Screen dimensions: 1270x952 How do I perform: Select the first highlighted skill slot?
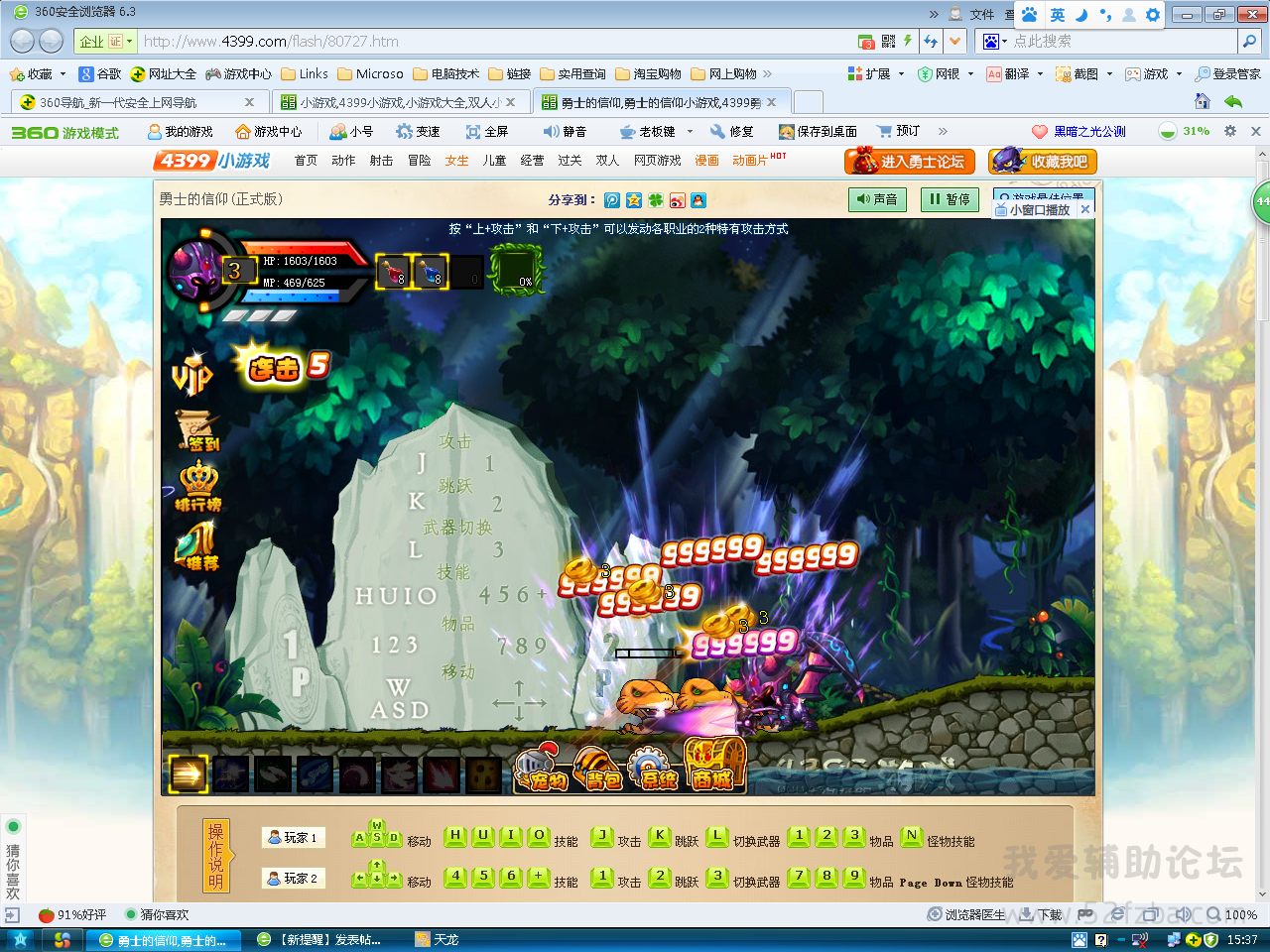click(188, 774)
